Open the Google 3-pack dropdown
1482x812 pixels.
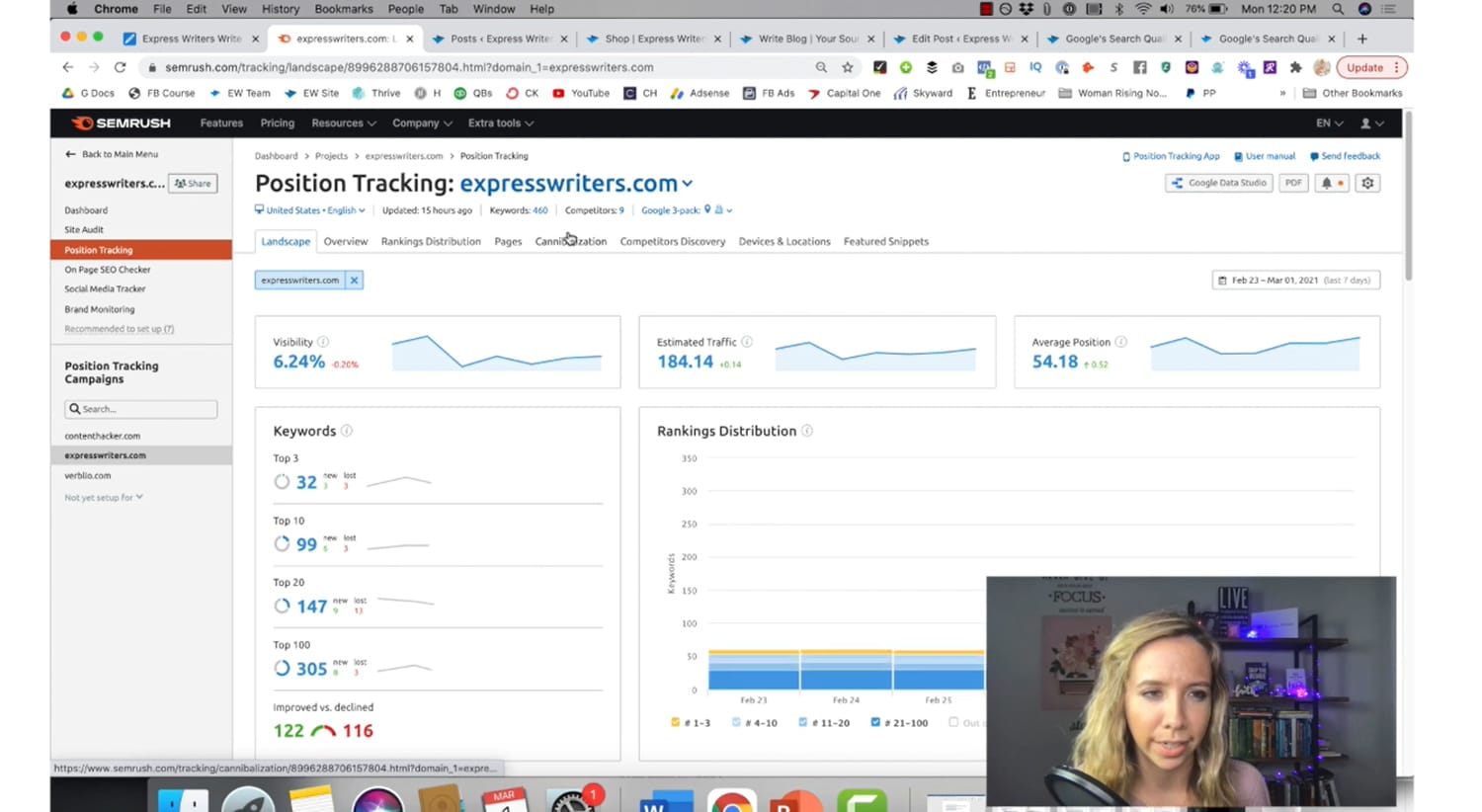point(687,210)
